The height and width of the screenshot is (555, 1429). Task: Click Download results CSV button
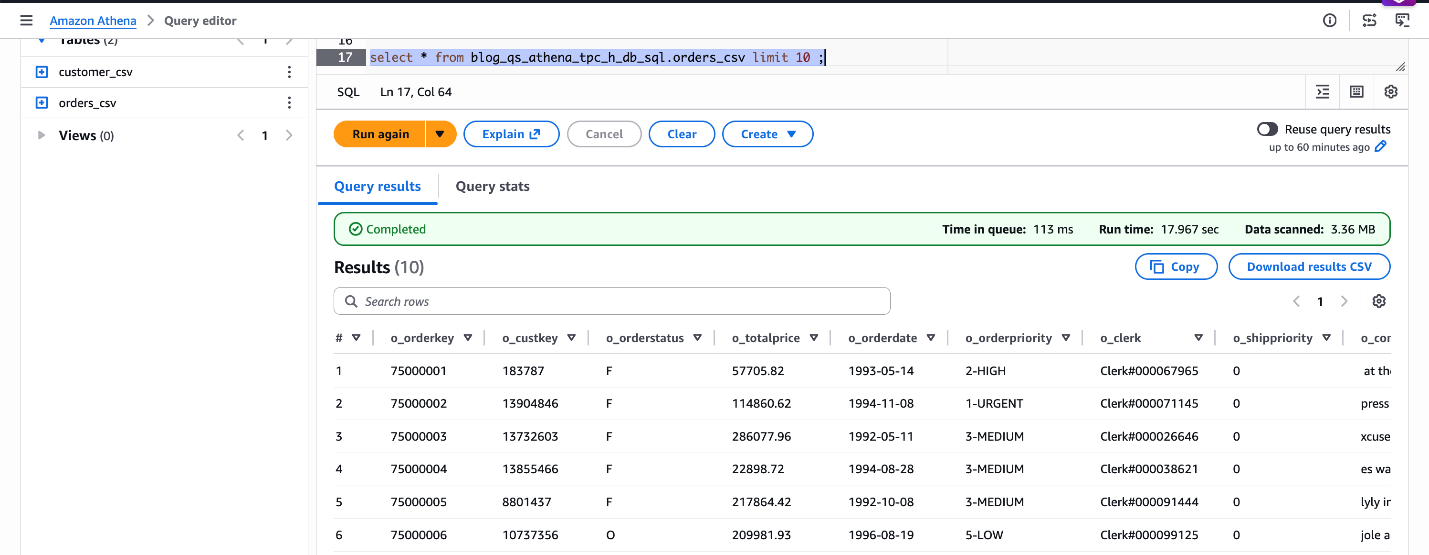tap(1310, 267)
